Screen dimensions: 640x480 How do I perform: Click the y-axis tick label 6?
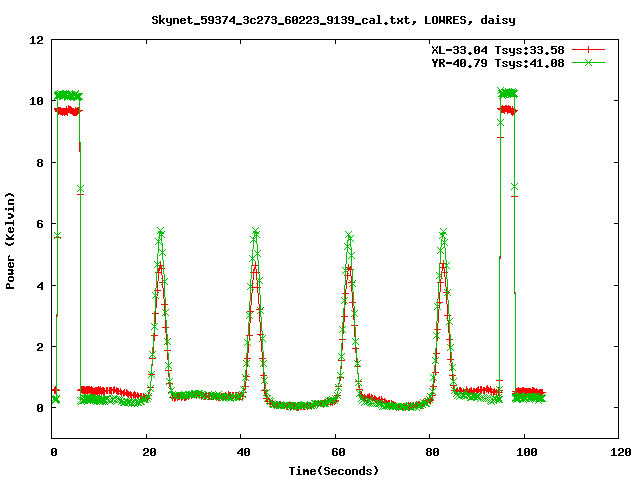point(40,224)
